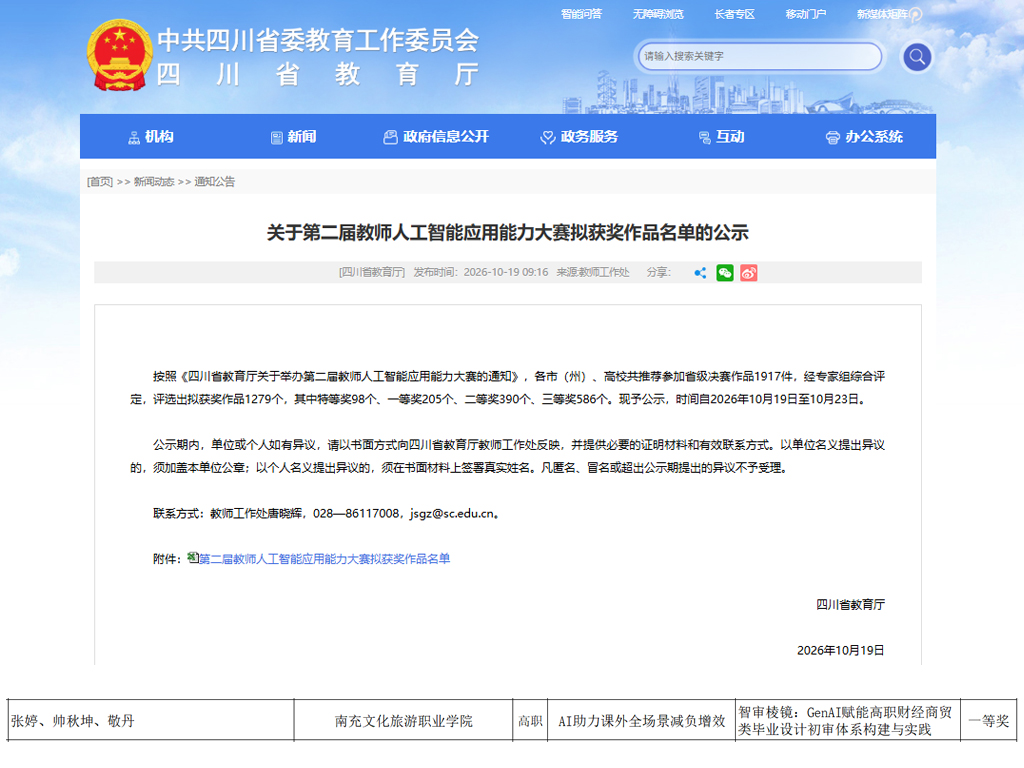Click the 政务服务 heart icon

(547, 138)
